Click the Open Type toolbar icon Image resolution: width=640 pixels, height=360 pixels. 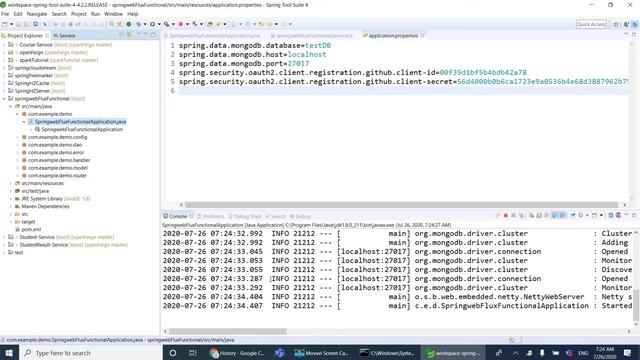click(x=210, y=24)
